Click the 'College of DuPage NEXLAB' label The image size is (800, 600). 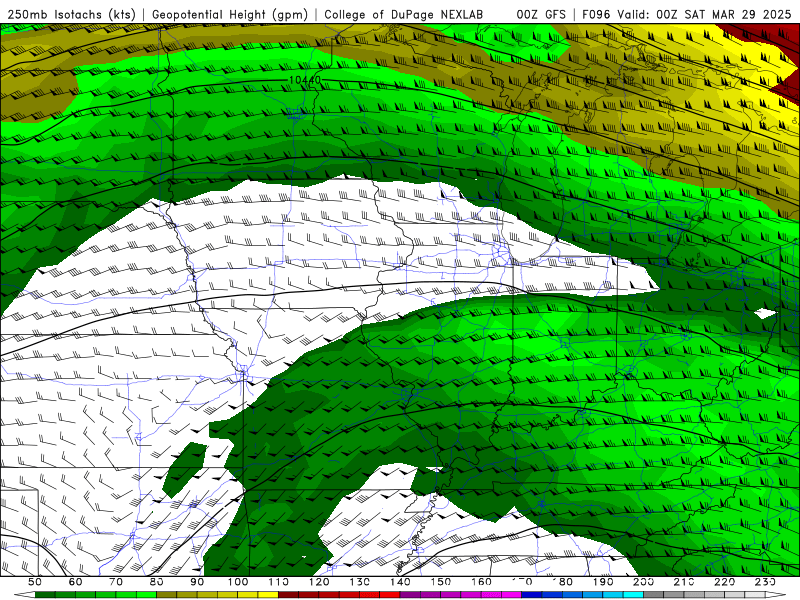click(x=403, y=14)
